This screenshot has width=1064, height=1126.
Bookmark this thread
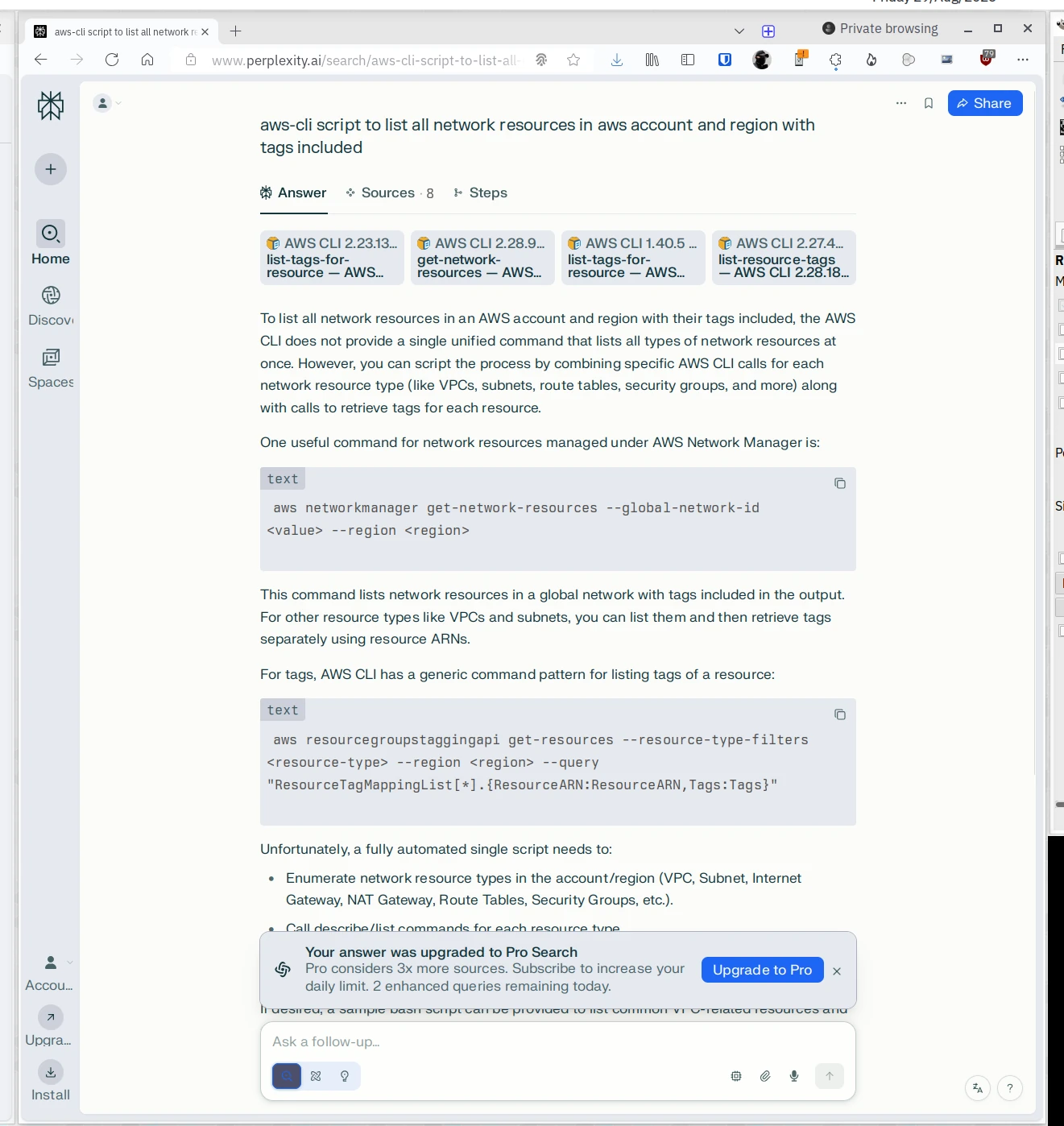[929, 103]
